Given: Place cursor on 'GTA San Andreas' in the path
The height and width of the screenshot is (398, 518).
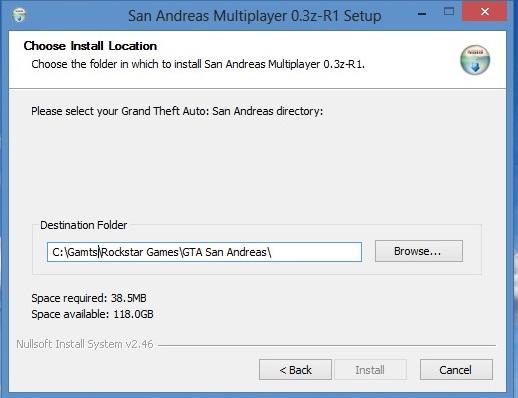Looking at the screenshot, I should [225, 252].
